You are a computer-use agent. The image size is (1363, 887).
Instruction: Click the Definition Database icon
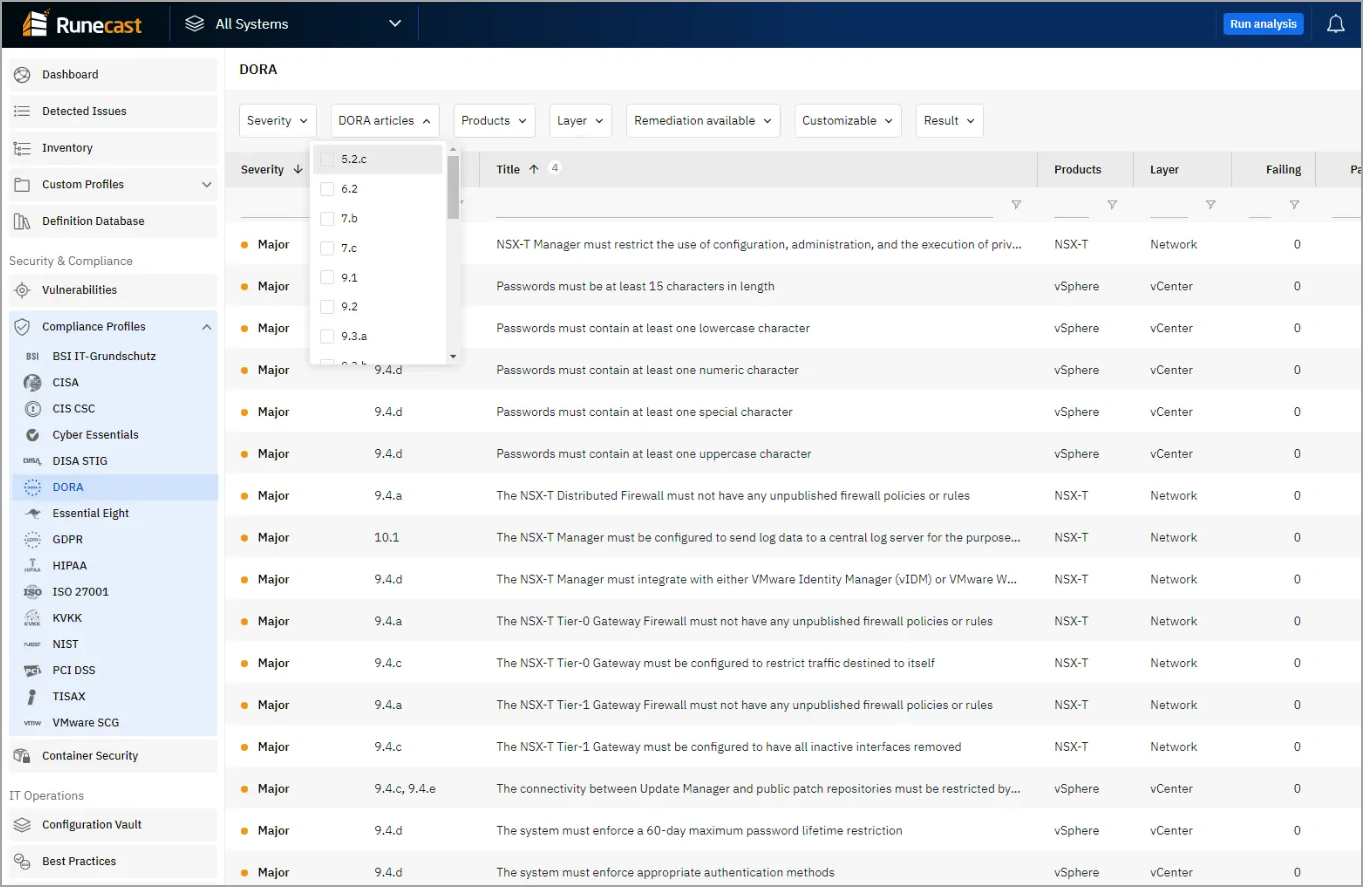(22, 221)
